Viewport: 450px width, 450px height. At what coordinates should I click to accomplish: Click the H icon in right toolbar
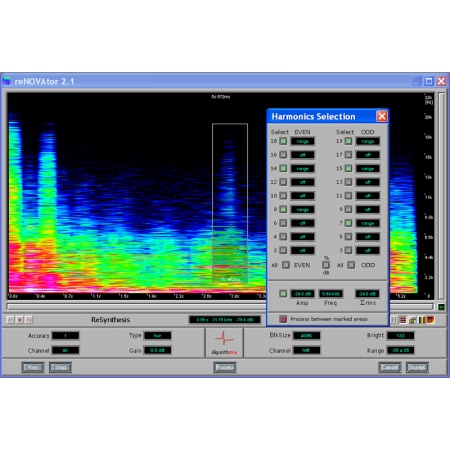pos(394,320)
